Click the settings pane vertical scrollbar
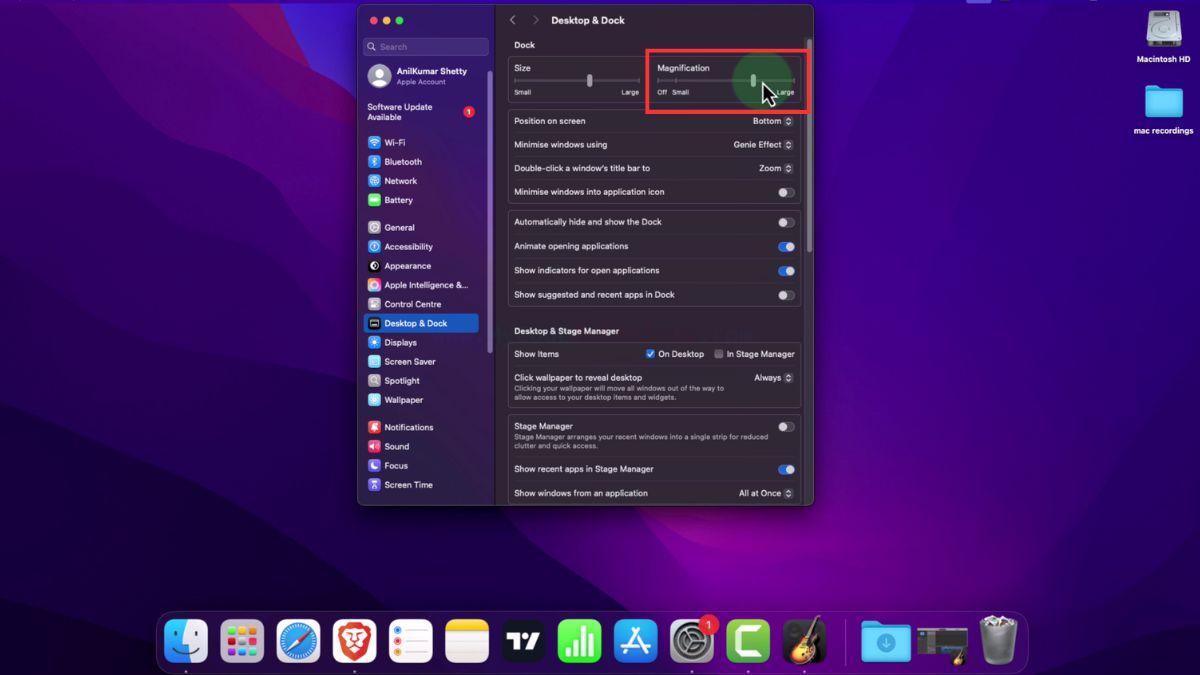1200x675 pixels. (x=809, y=145)
